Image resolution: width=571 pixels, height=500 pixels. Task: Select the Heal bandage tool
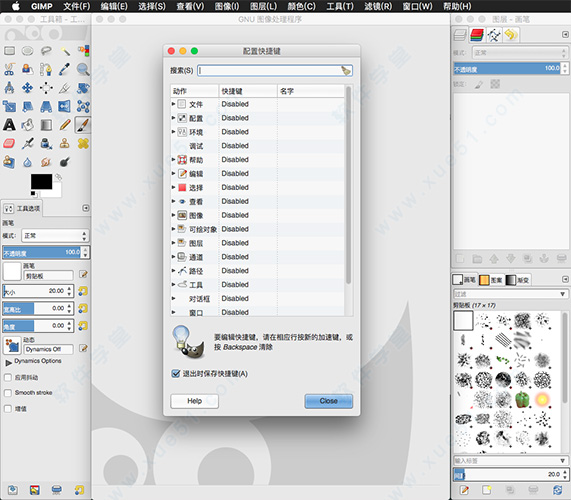tap(83, 143)
